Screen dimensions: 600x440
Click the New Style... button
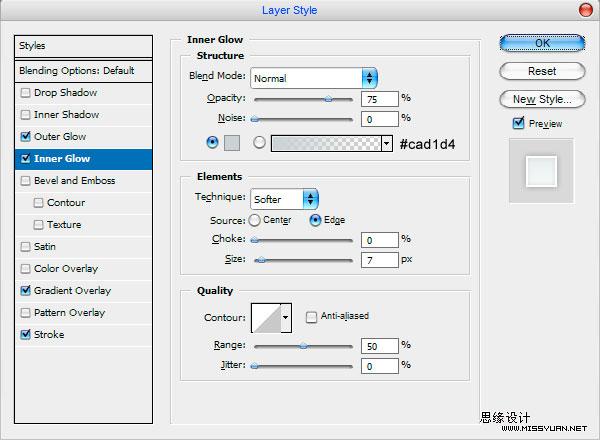click(x=542, y=99)
